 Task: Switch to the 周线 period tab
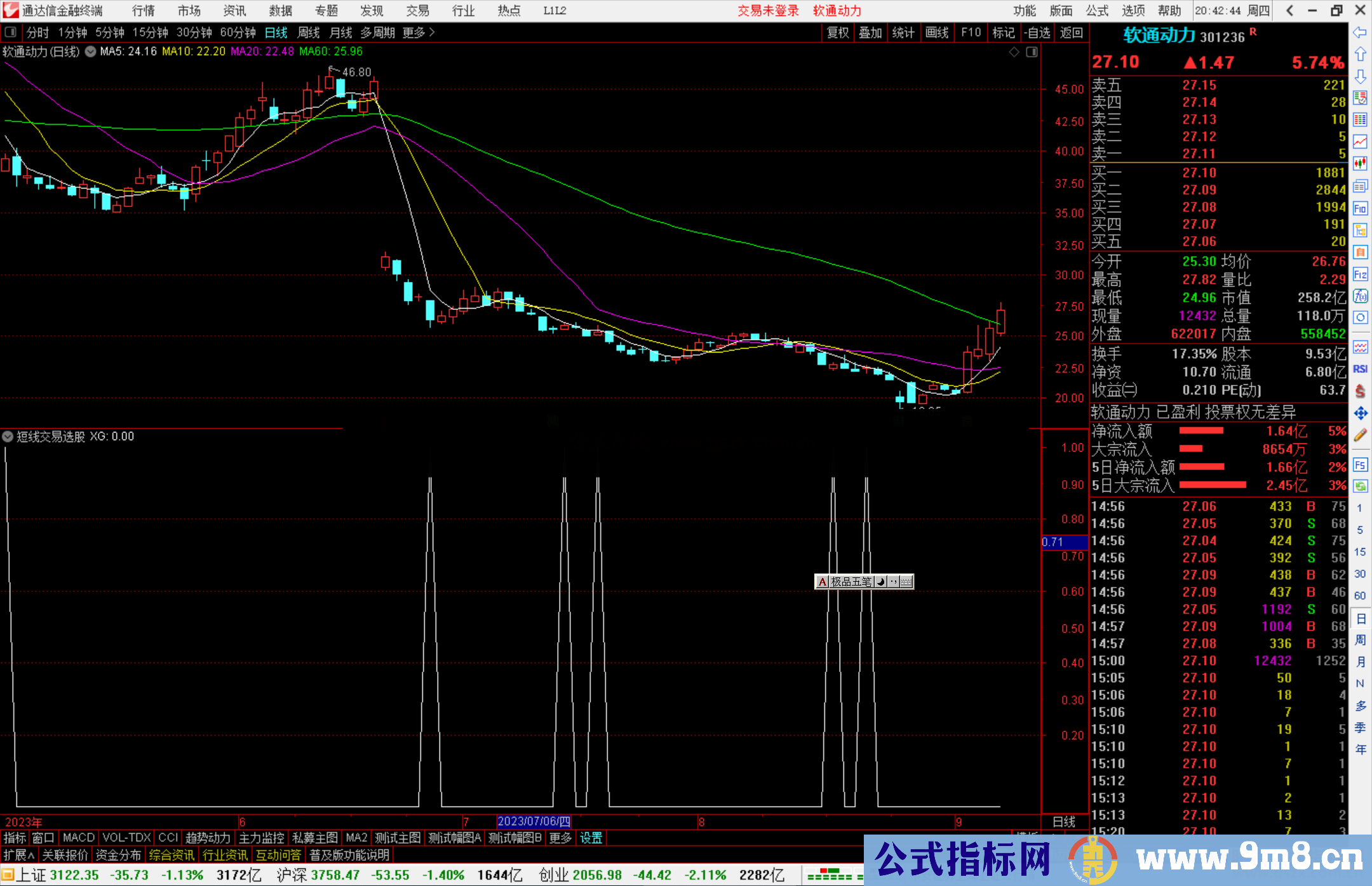pos(309,32)
